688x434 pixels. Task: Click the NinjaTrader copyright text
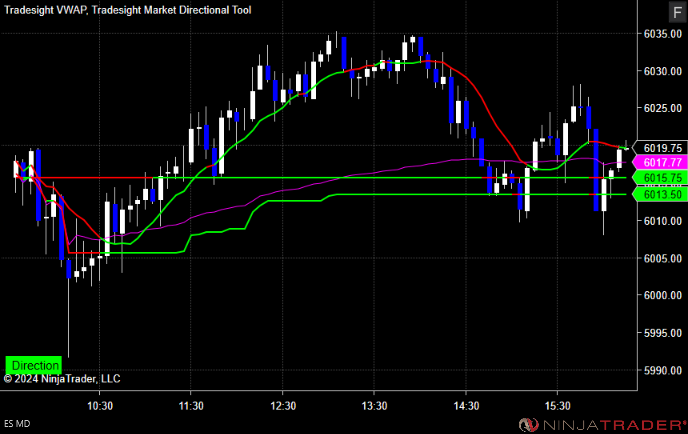tap(62, 379)
